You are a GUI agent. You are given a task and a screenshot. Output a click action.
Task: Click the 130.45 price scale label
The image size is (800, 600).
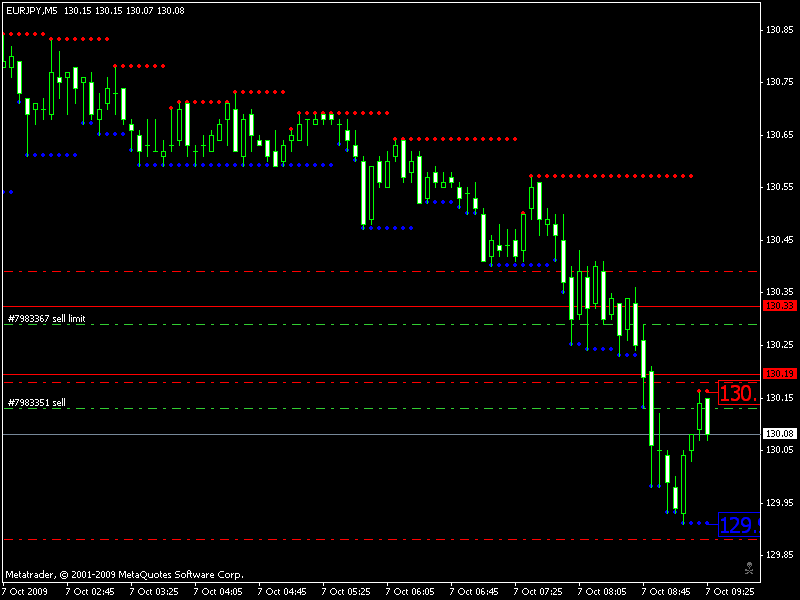click(780, 240)
